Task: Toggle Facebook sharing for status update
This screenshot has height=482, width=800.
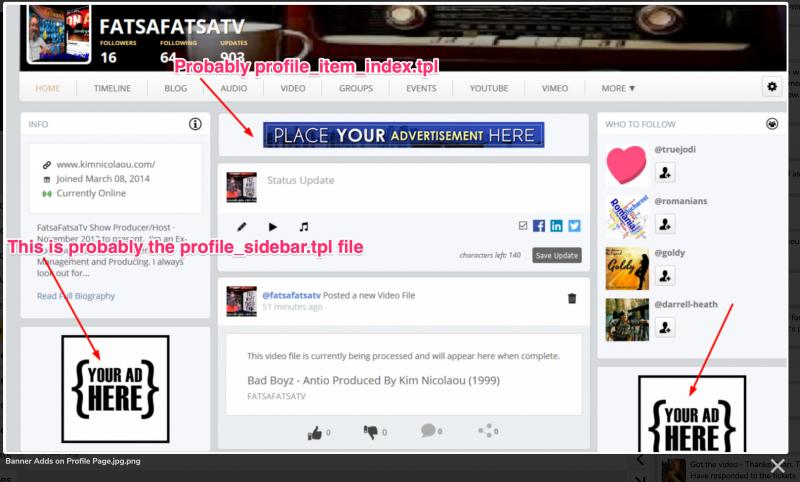Action: pyautogui.click(x=539, y=226)
